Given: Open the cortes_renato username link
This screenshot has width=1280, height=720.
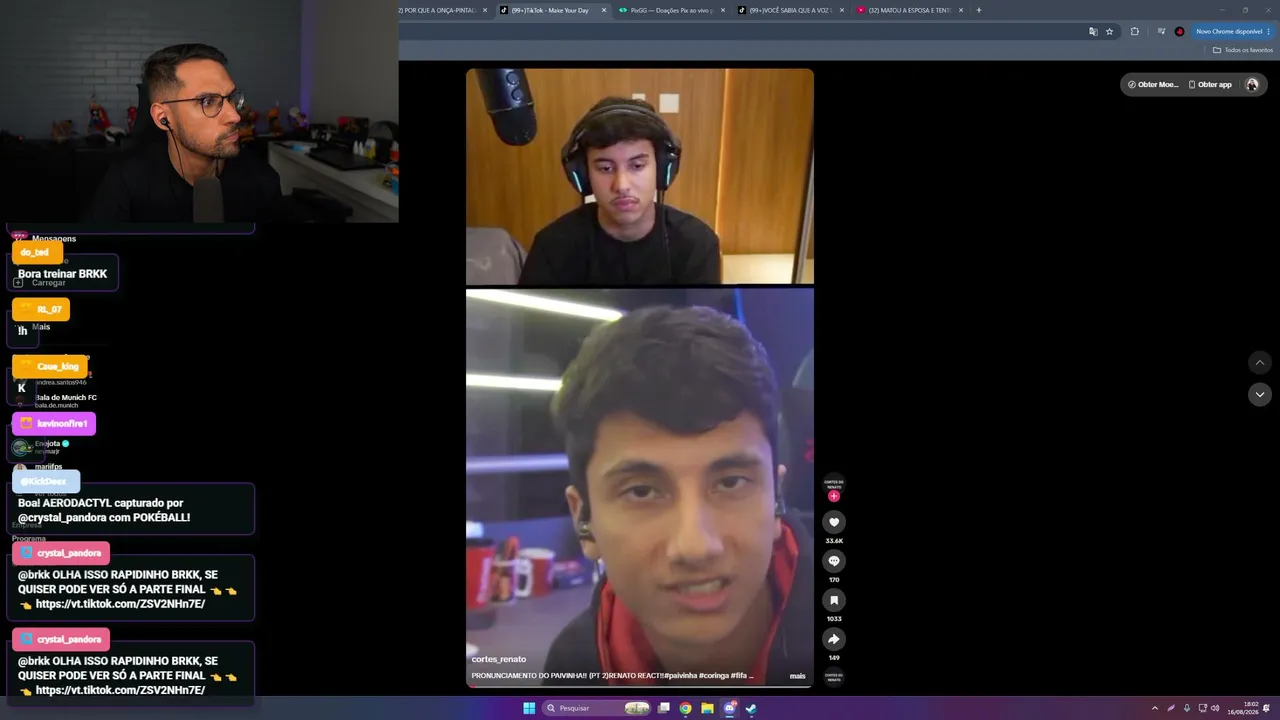Looking at the screenshot, I should click(x=499, y=659).
